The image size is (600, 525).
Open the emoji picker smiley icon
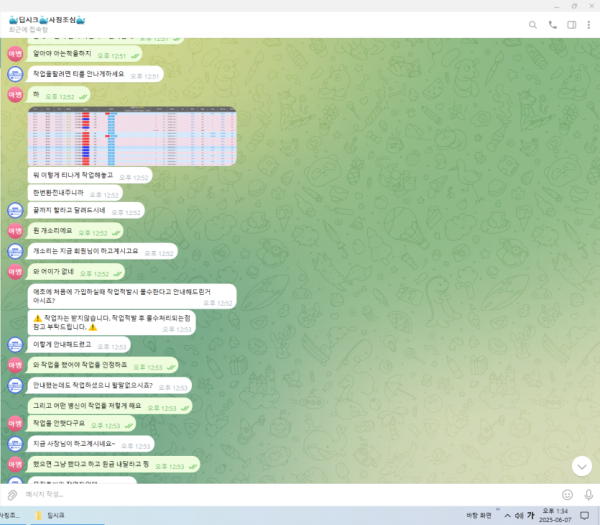click(x=567, y=495)
